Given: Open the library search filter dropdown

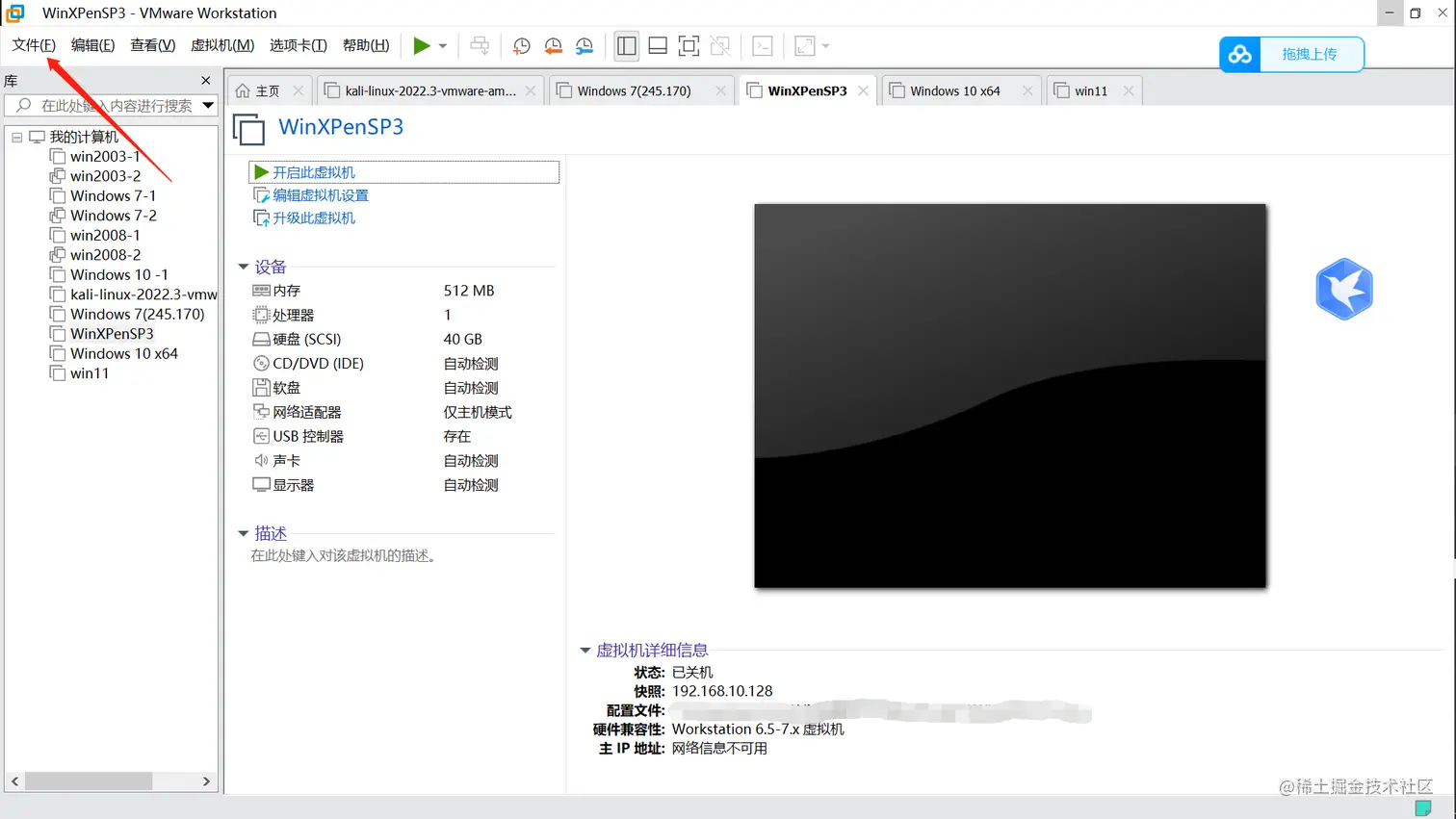Looking at the screenshot, I should tap(209, 106).
